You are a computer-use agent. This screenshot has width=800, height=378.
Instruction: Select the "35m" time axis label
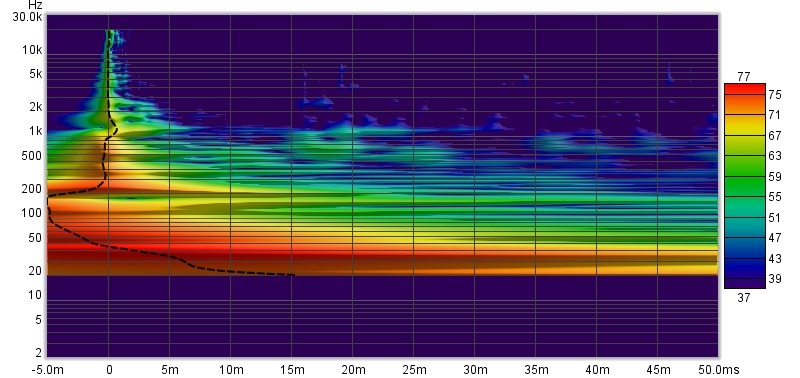tap(535, 370)
